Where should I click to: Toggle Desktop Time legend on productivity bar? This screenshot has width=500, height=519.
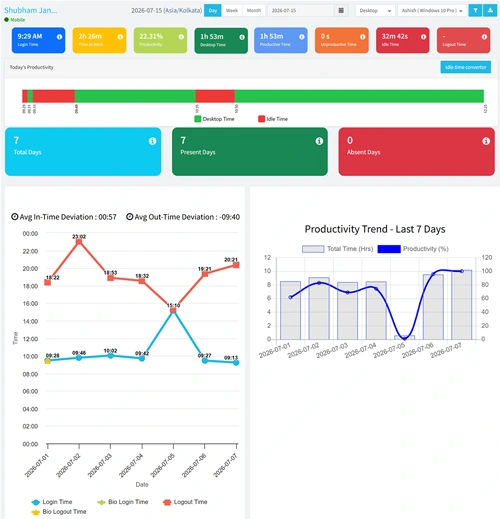pos(214,119)
